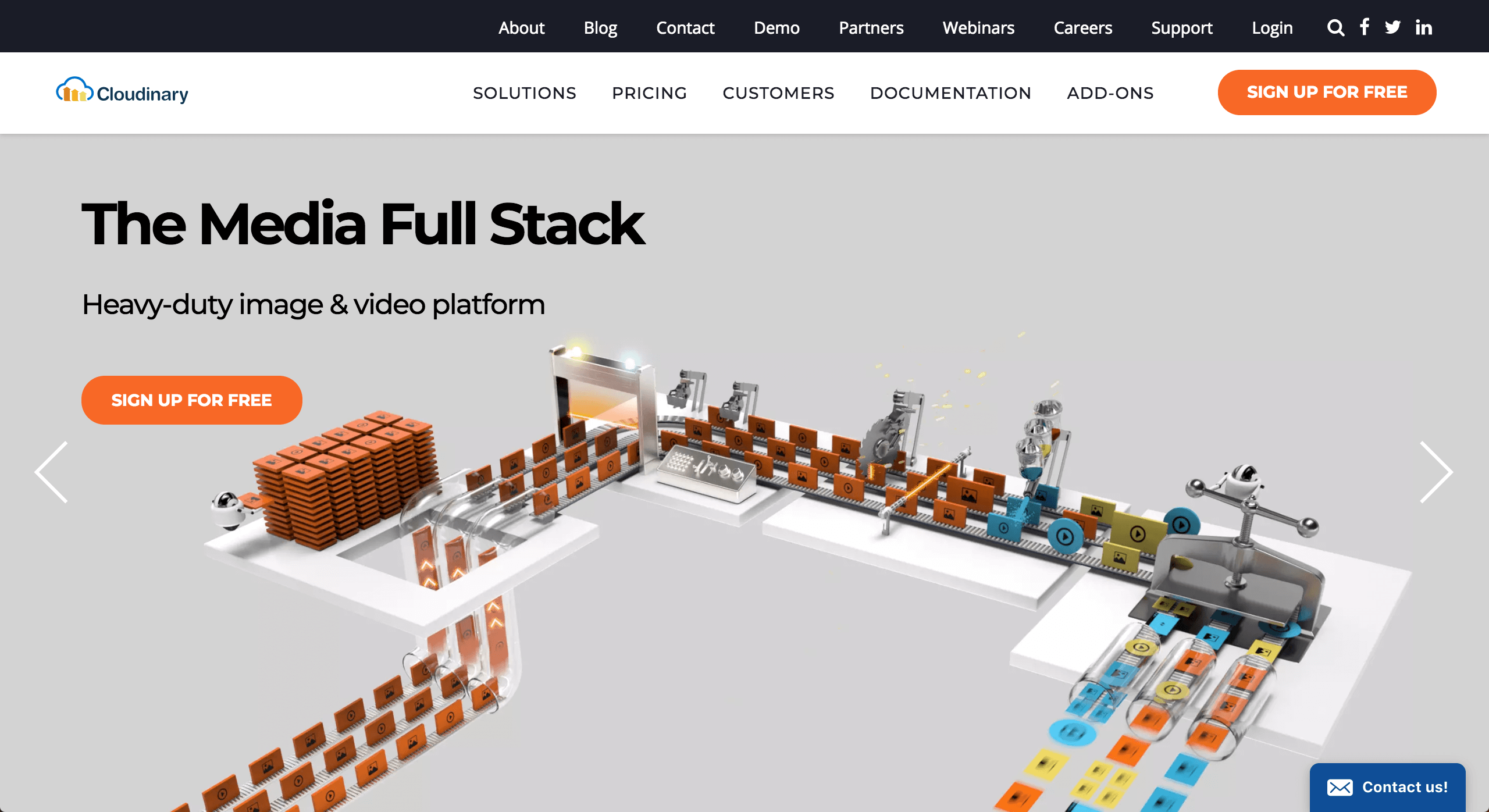1489x812 pixels.
Task: View the Webinars page
Action: [978, 27]
